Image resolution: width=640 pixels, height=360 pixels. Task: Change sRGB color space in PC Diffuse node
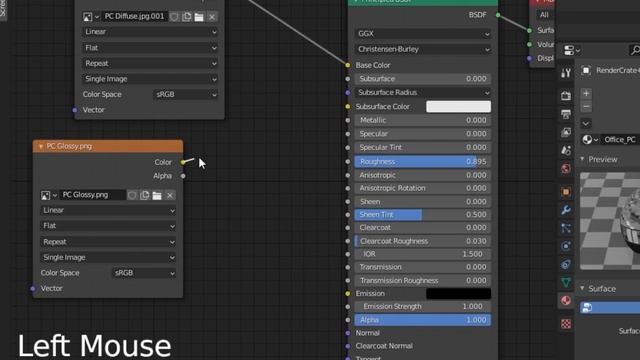pyautogui.click(x=186, y=94)
